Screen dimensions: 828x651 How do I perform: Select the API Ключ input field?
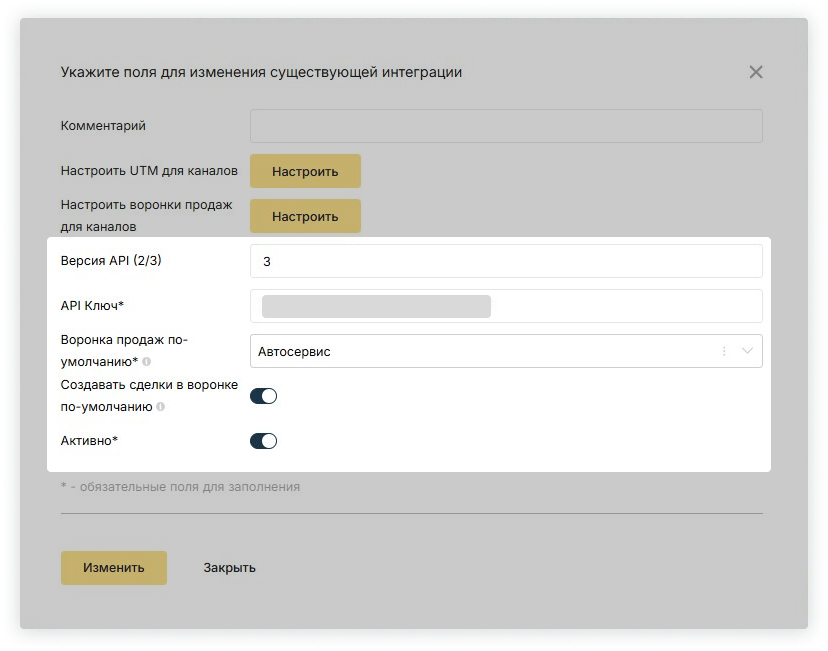pyautogui.click(x=505, y=306)
